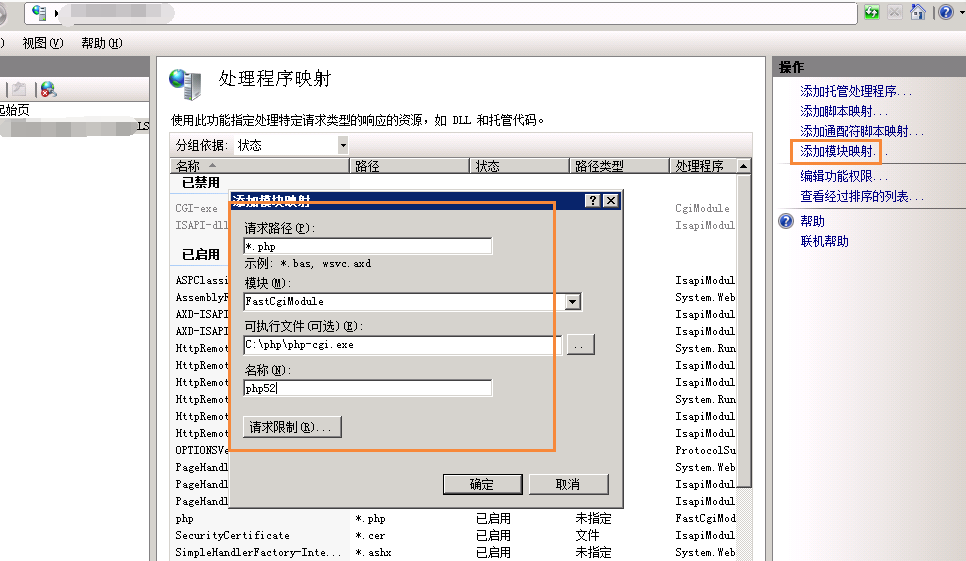The image size is (966, 561).
Task: Open the 分组依据 状态 dropdown
Action: [x=343, y=145]
